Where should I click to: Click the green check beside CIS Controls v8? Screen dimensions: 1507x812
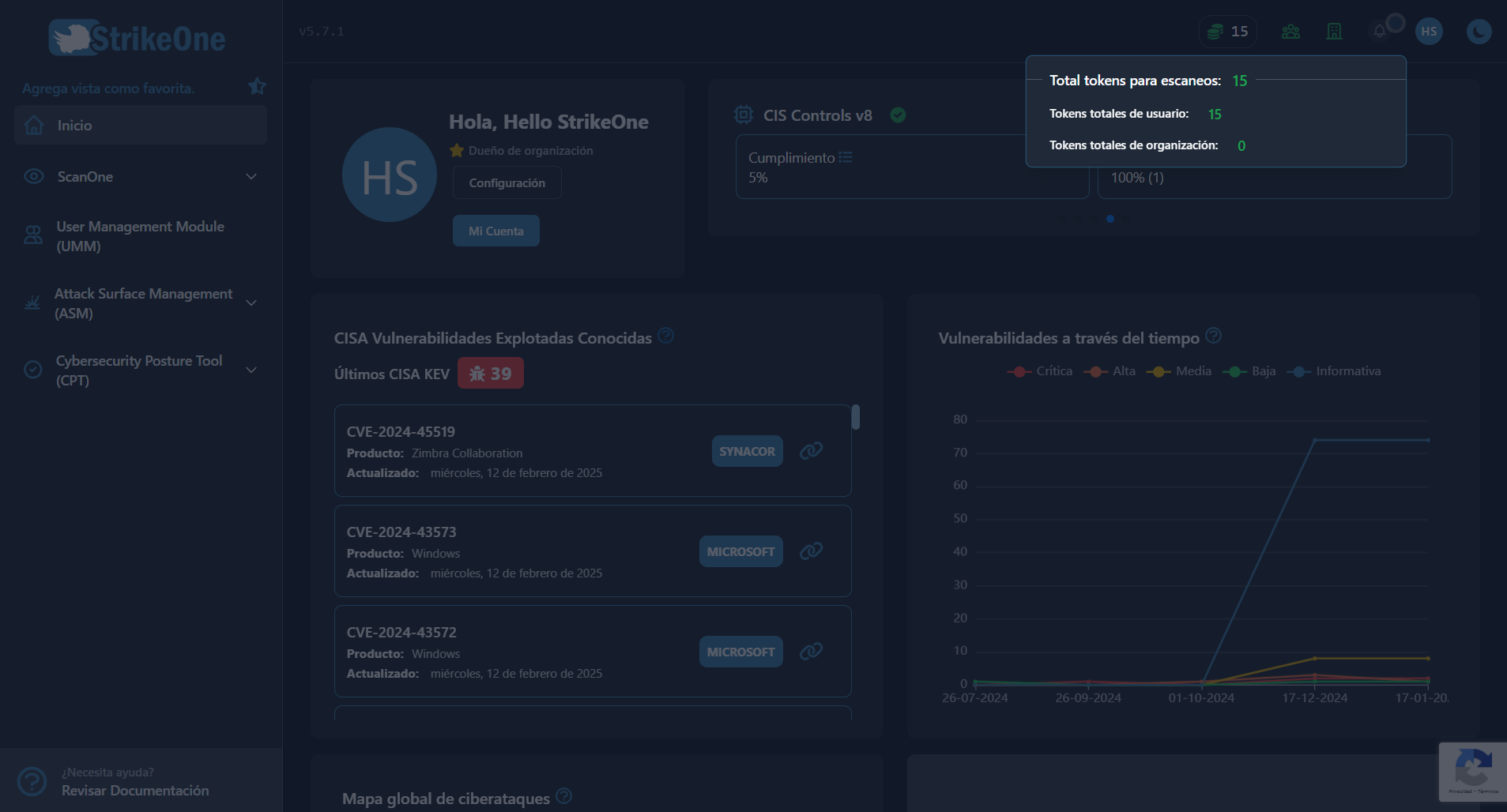(x=898, y=115)
